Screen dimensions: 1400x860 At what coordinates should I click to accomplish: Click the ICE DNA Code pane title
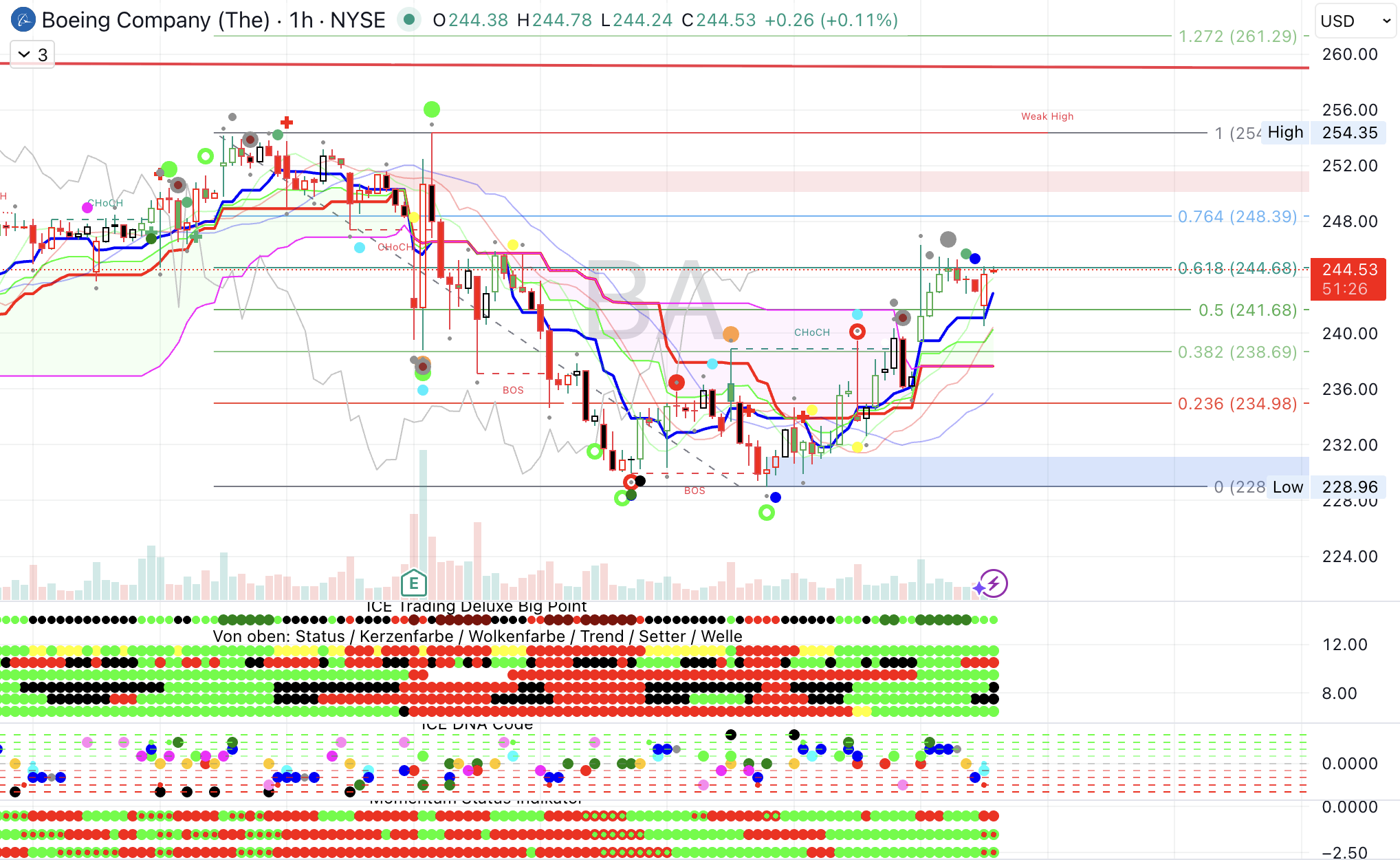click(476, 725)
